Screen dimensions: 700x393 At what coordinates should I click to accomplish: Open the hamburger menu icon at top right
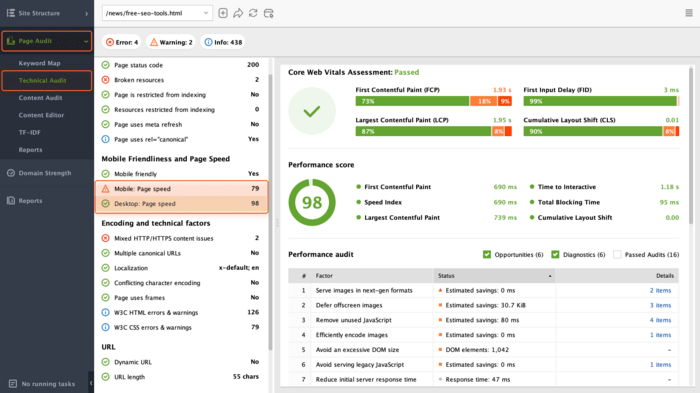click(689, 13)
